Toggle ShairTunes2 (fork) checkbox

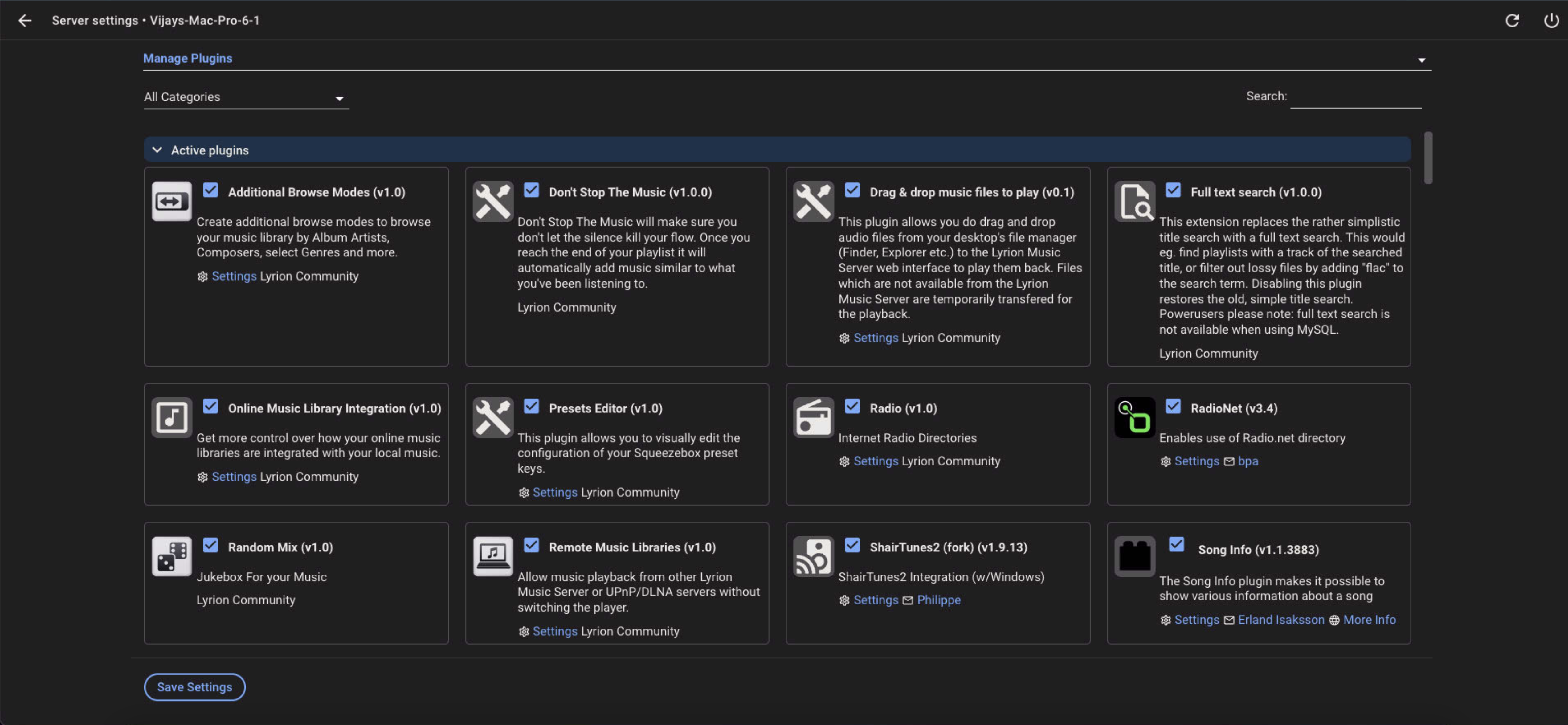[x=852, y=545]
